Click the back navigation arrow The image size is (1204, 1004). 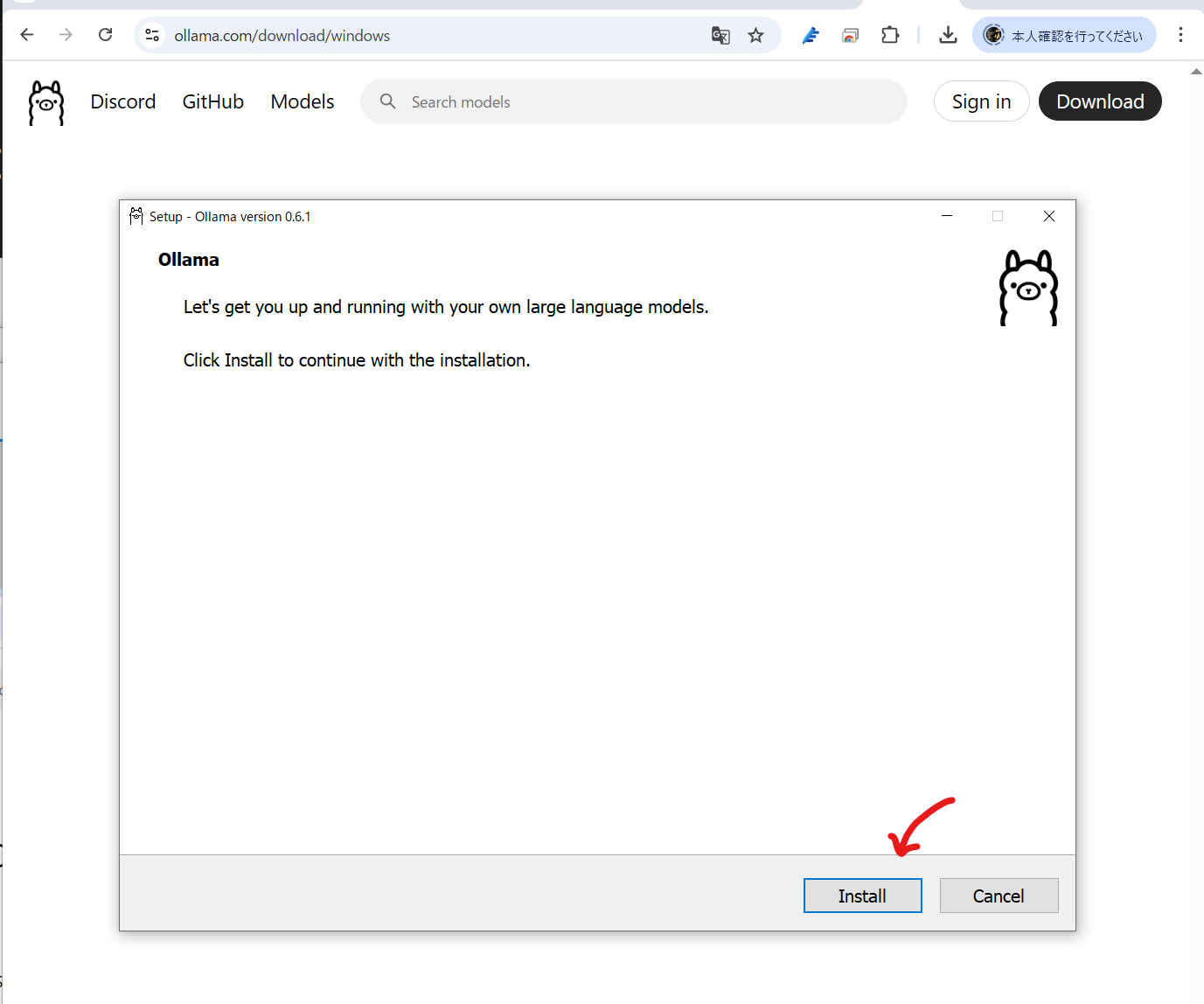click(x=26, y=35)
